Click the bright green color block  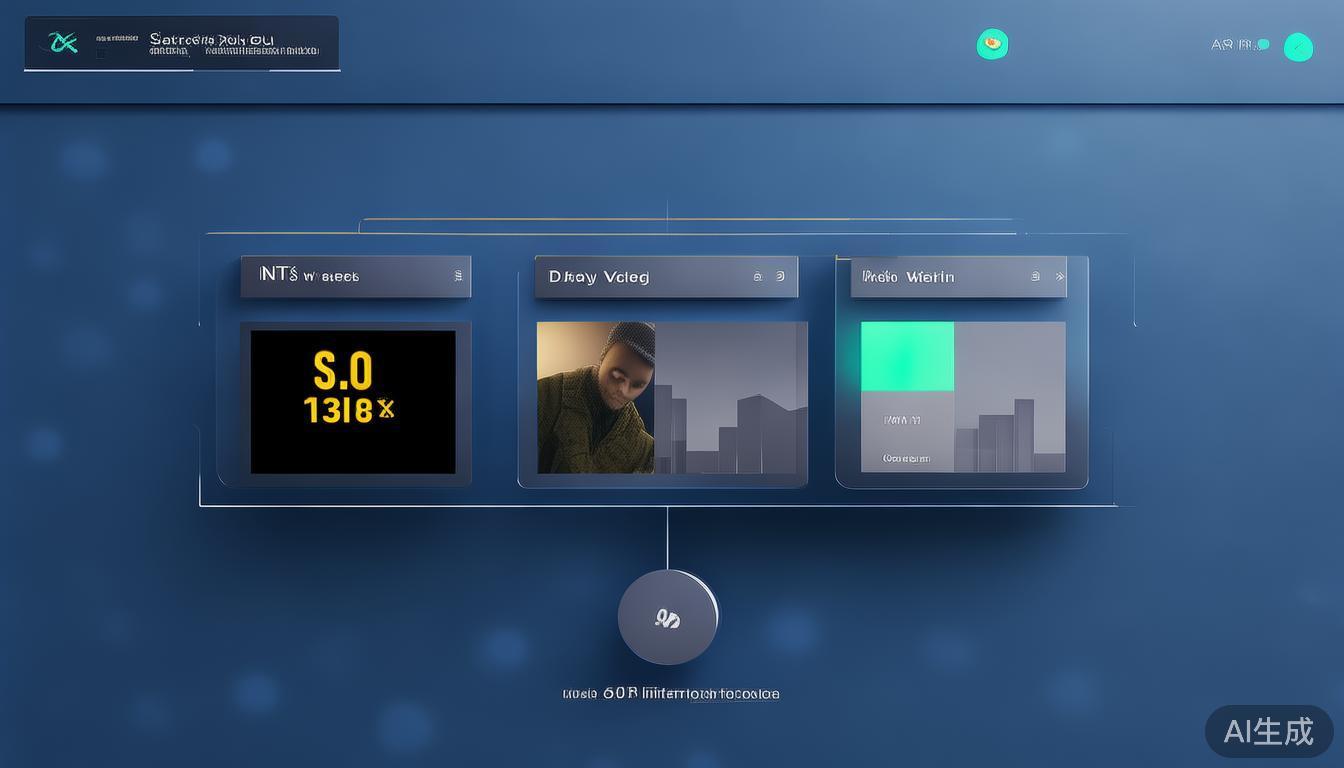coord(907,356)
